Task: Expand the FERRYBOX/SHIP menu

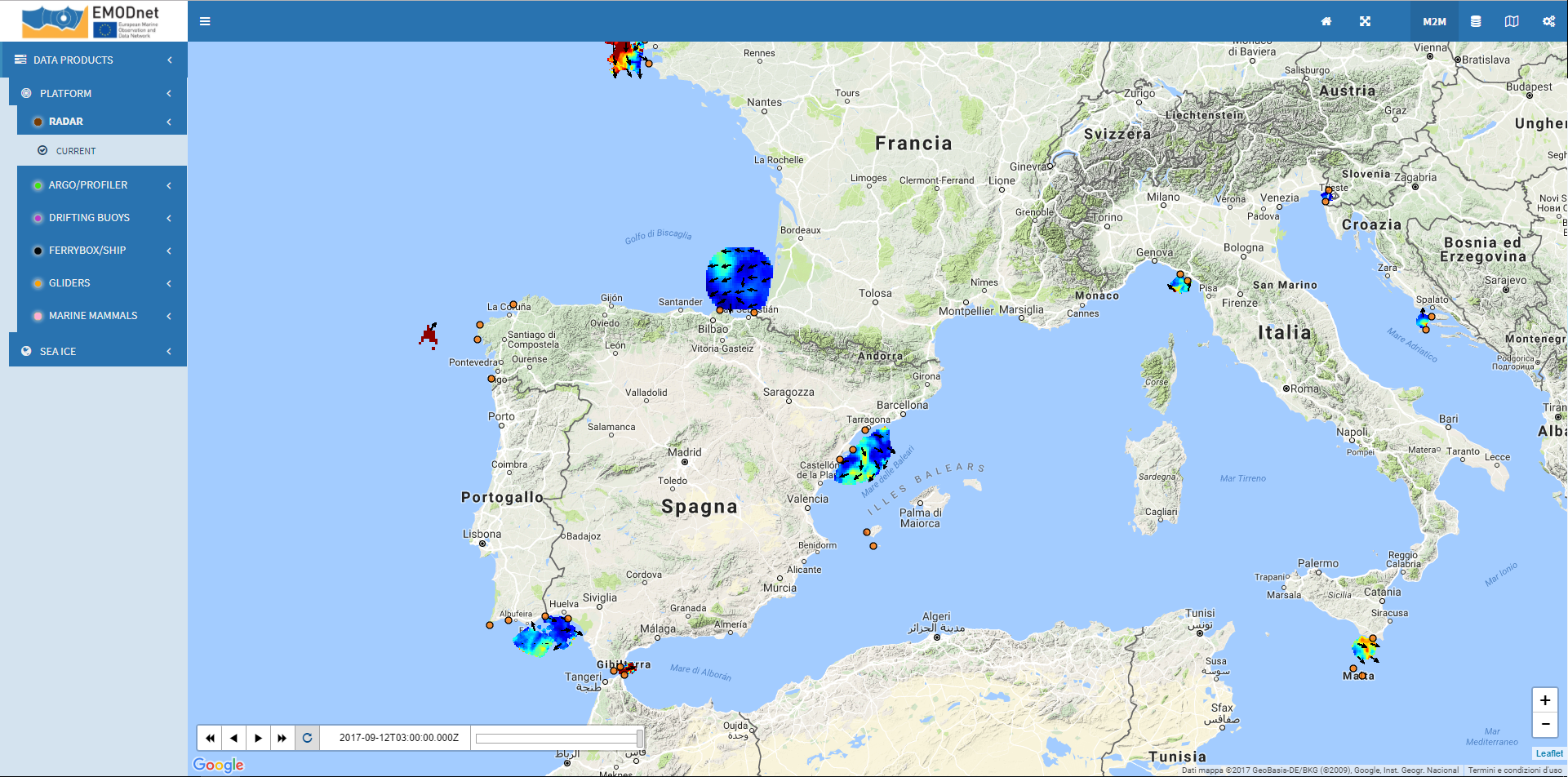Action: (x=102, y=251)
